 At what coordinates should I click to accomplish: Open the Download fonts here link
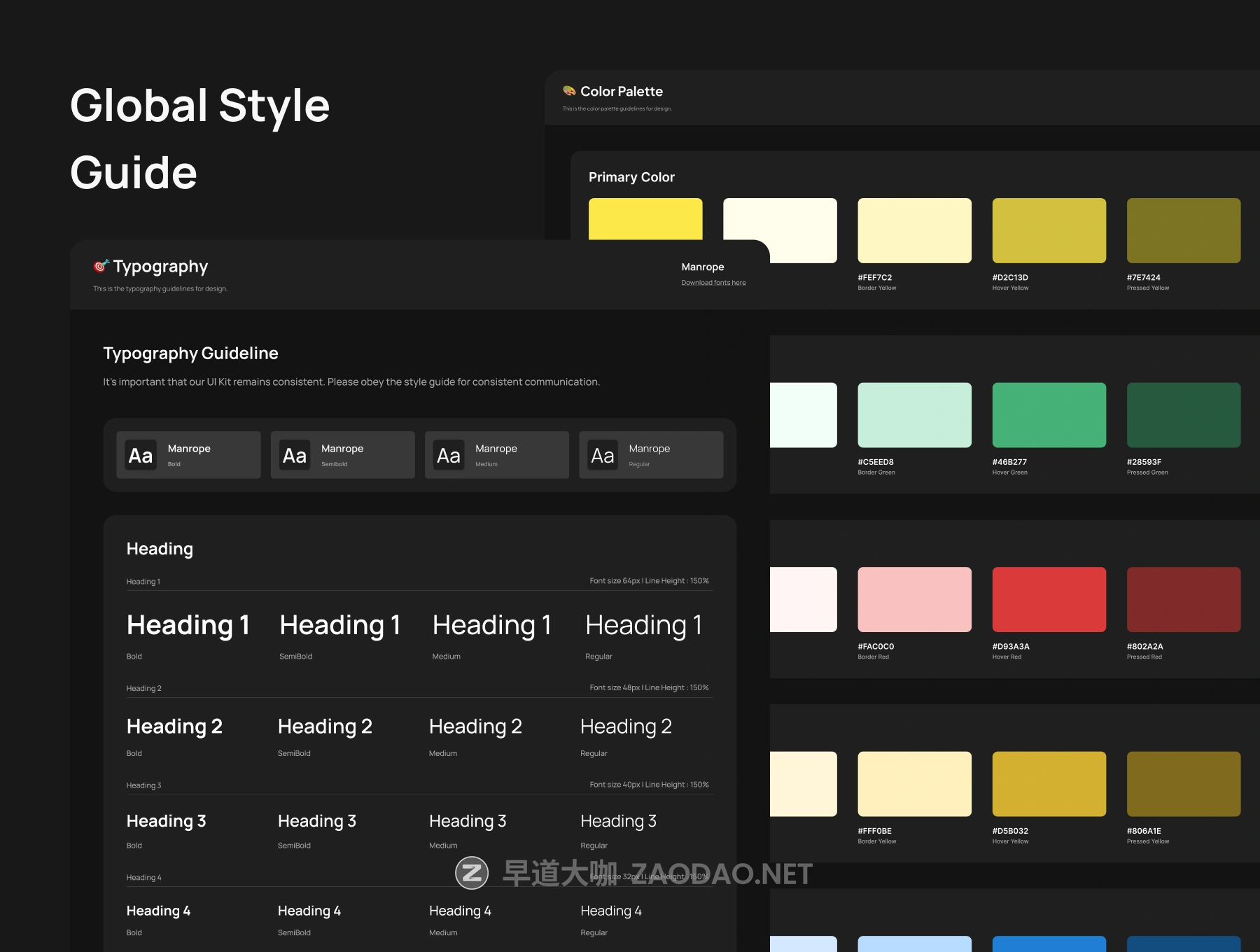coord(713,283)
